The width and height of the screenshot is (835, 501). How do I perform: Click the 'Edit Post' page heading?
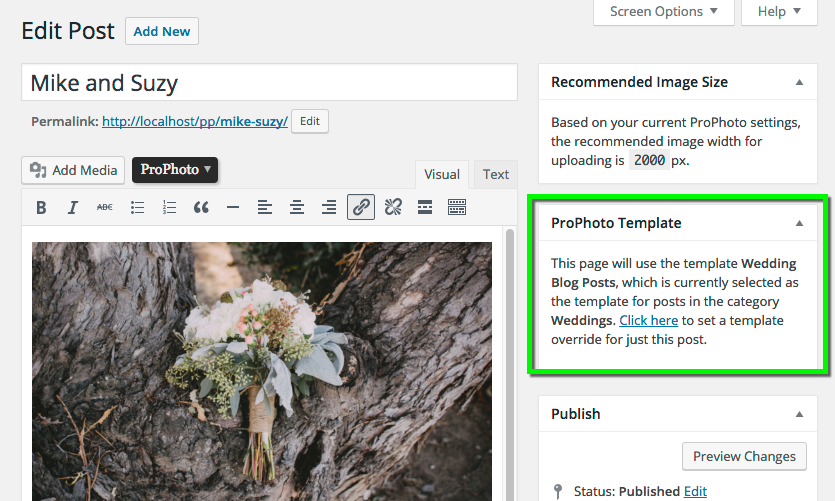coord(68,31)
